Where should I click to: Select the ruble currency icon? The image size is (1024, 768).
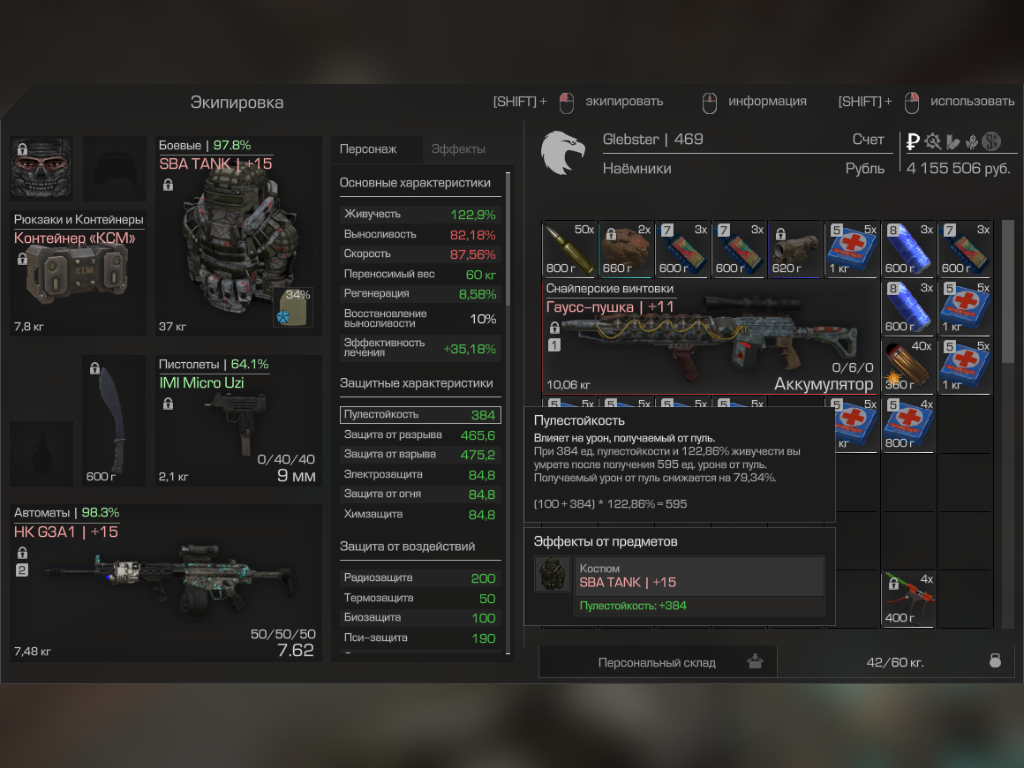[x=913, y=140]
